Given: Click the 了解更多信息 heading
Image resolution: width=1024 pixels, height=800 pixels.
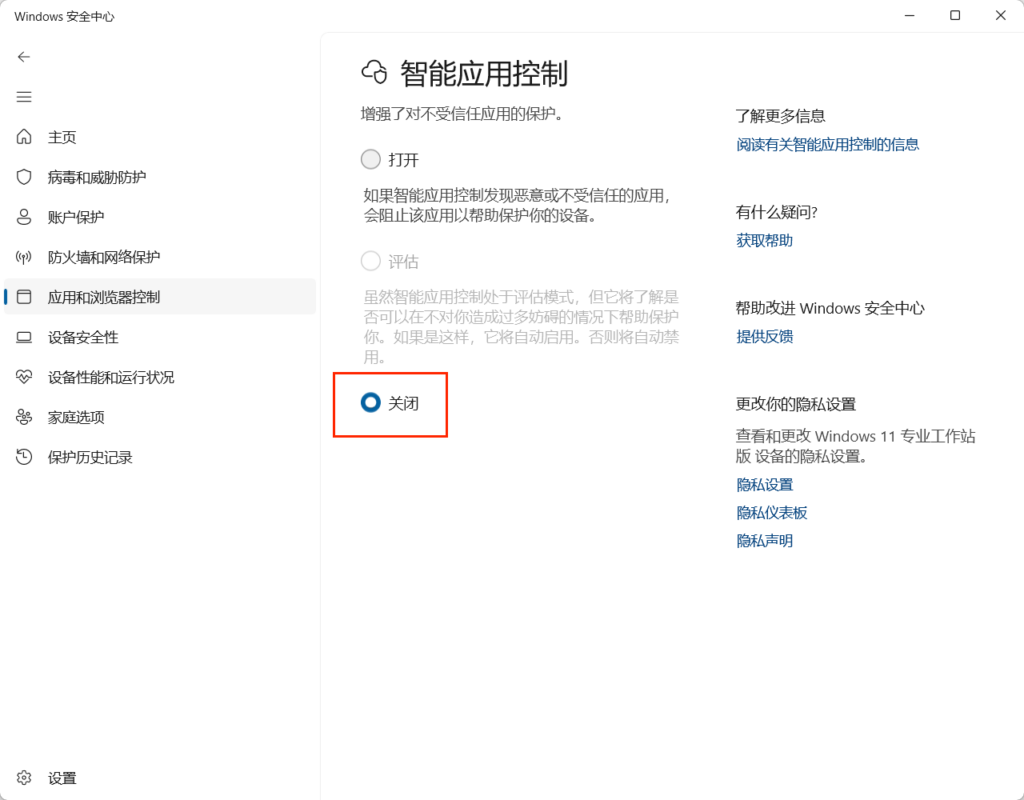Looking at the screenshot, I should (x=780, y=116).
